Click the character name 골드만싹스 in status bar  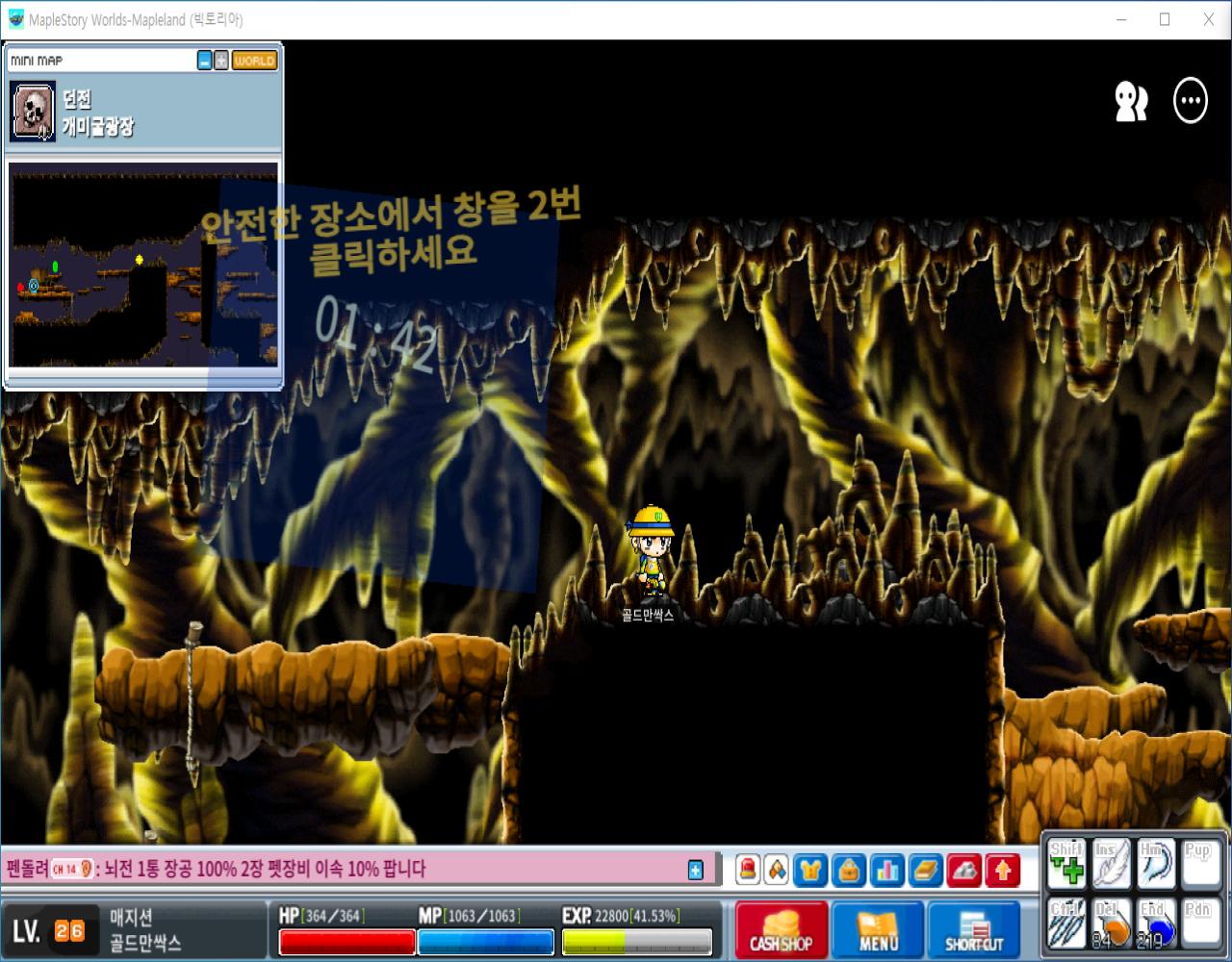click(145, 943)
